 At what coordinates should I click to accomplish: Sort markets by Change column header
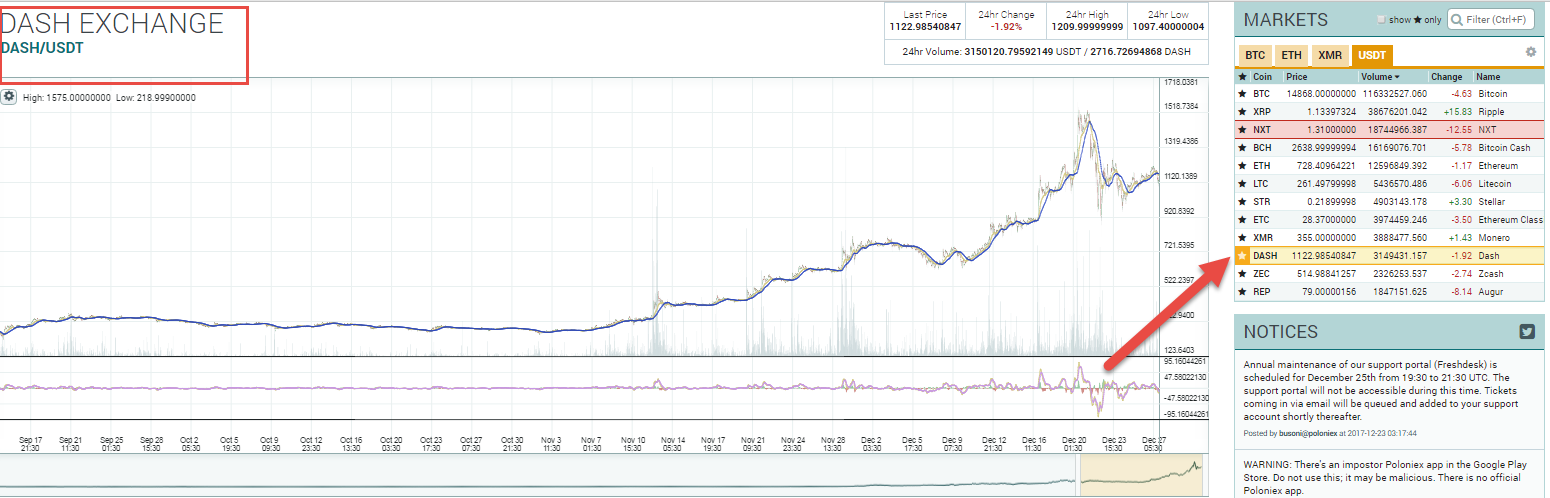click(1446, 76)
